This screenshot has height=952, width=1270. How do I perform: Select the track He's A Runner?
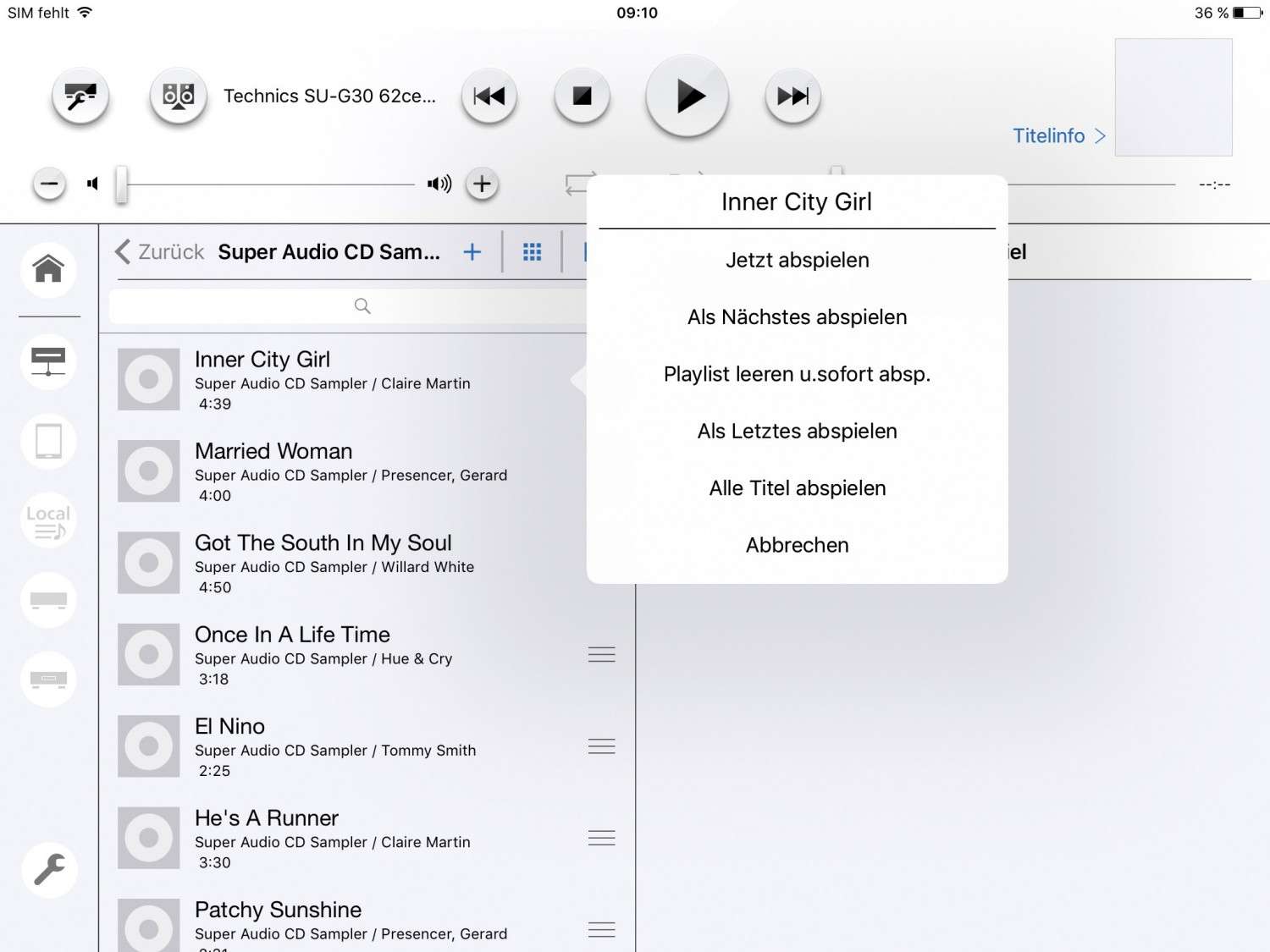(x=367, y=839)
